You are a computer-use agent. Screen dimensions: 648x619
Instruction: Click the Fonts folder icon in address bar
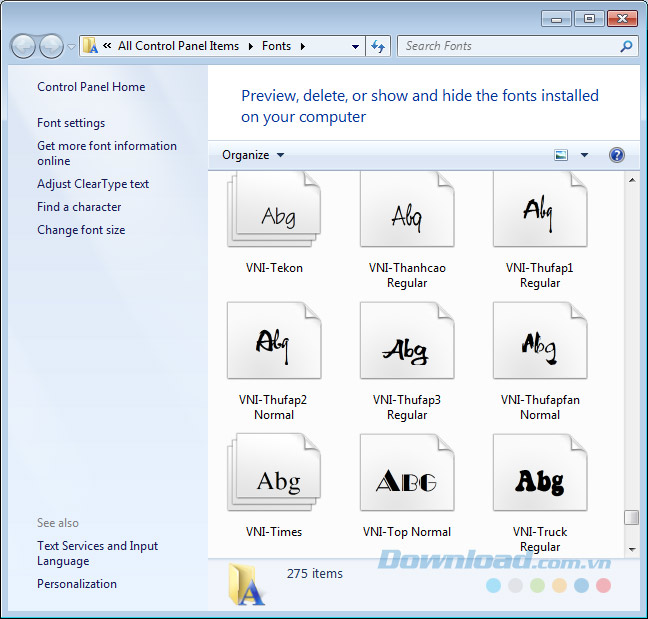click(x=90, y=45)
